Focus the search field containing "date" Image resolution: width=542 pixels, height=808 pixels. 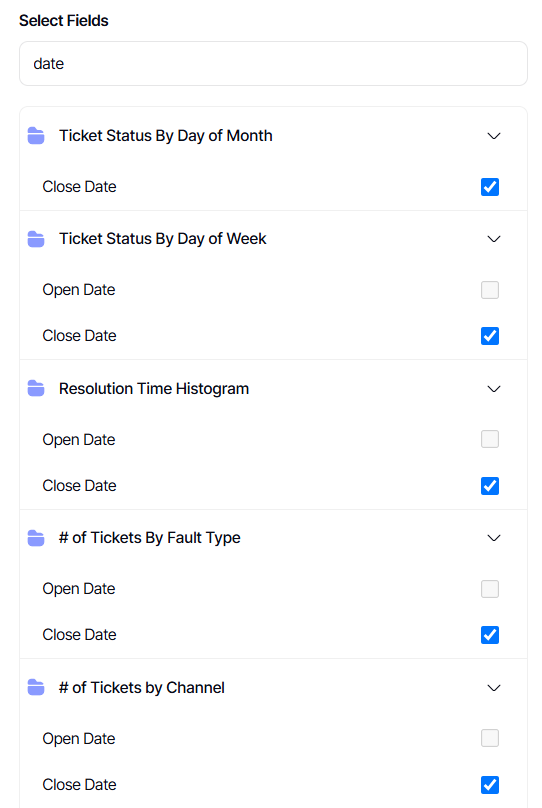(x=274, y=64)
